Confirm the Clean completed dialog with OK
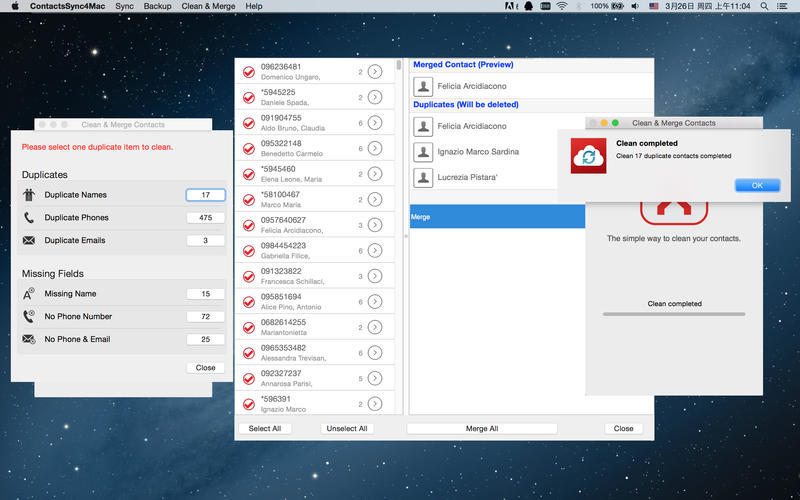The width and height of the screenshot is (800, 500). (x=757, y=185)
